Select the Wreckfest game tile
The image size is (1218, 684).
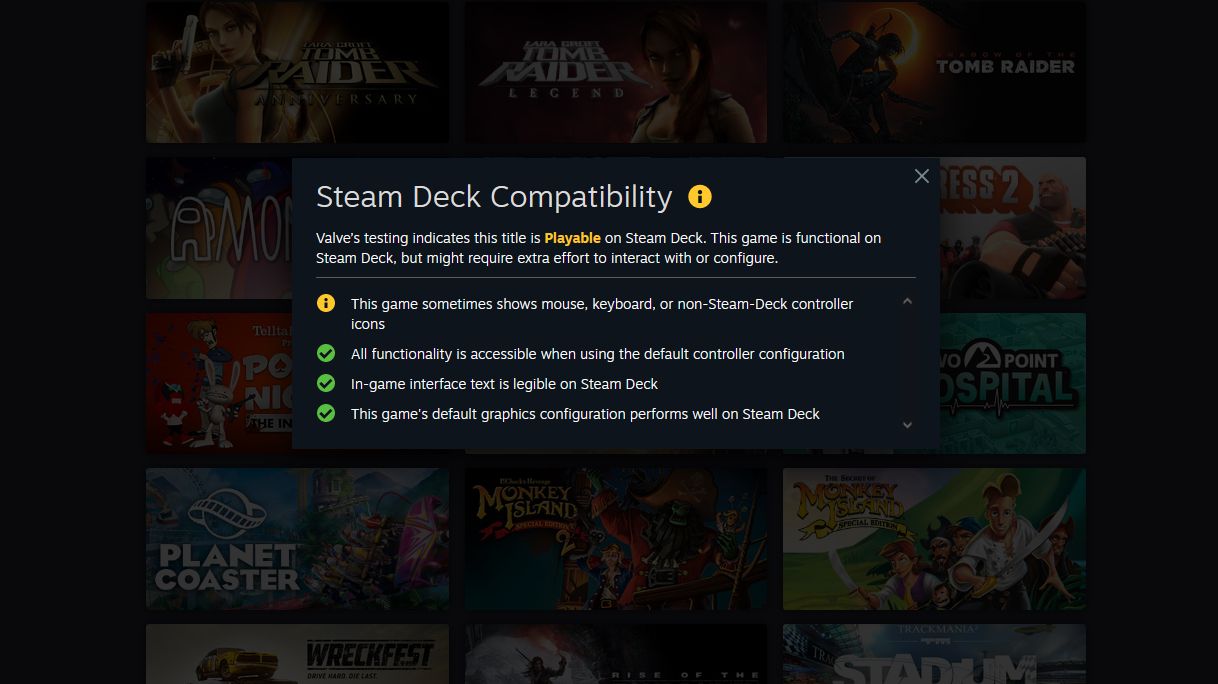297,654
